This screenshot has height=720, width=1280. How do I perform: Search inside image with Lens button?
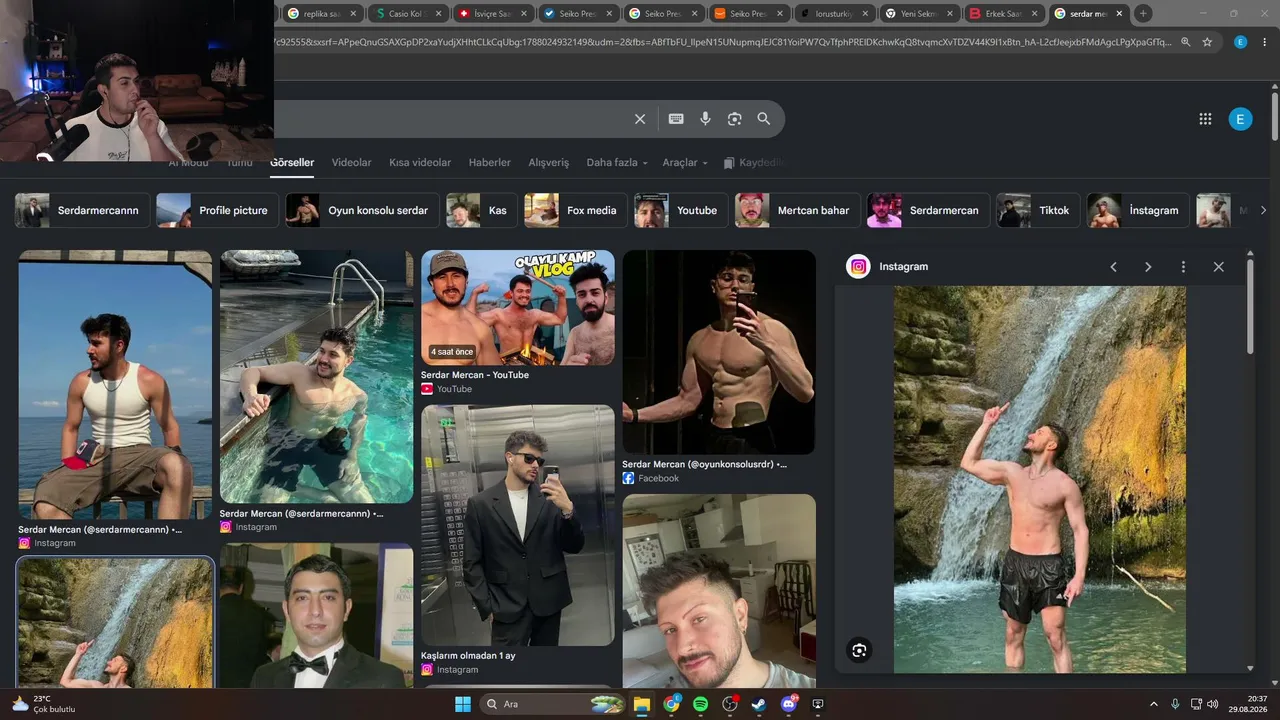(859, 651)
